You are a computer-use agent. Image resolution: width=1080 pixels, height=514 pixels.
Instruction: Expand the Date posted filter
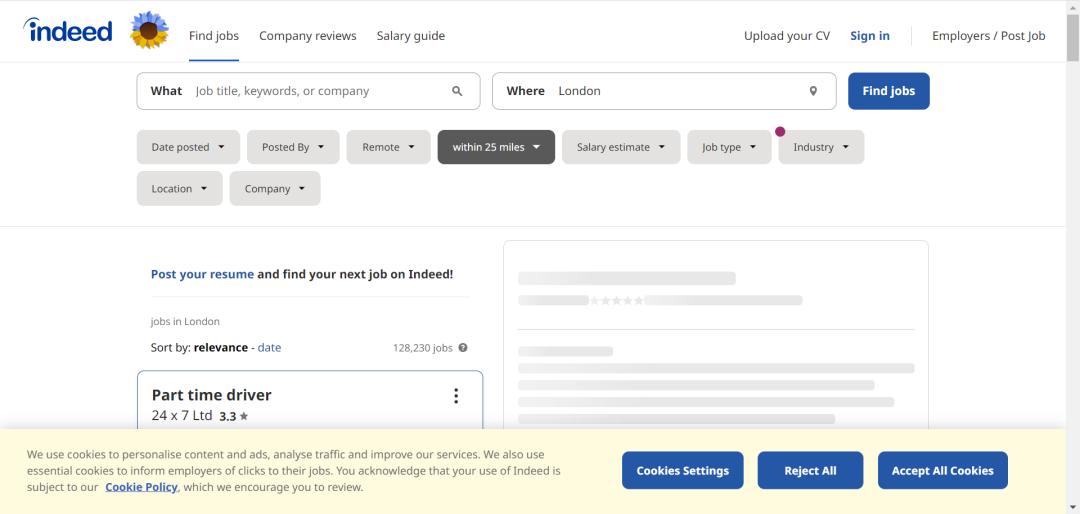pos(188,147)
